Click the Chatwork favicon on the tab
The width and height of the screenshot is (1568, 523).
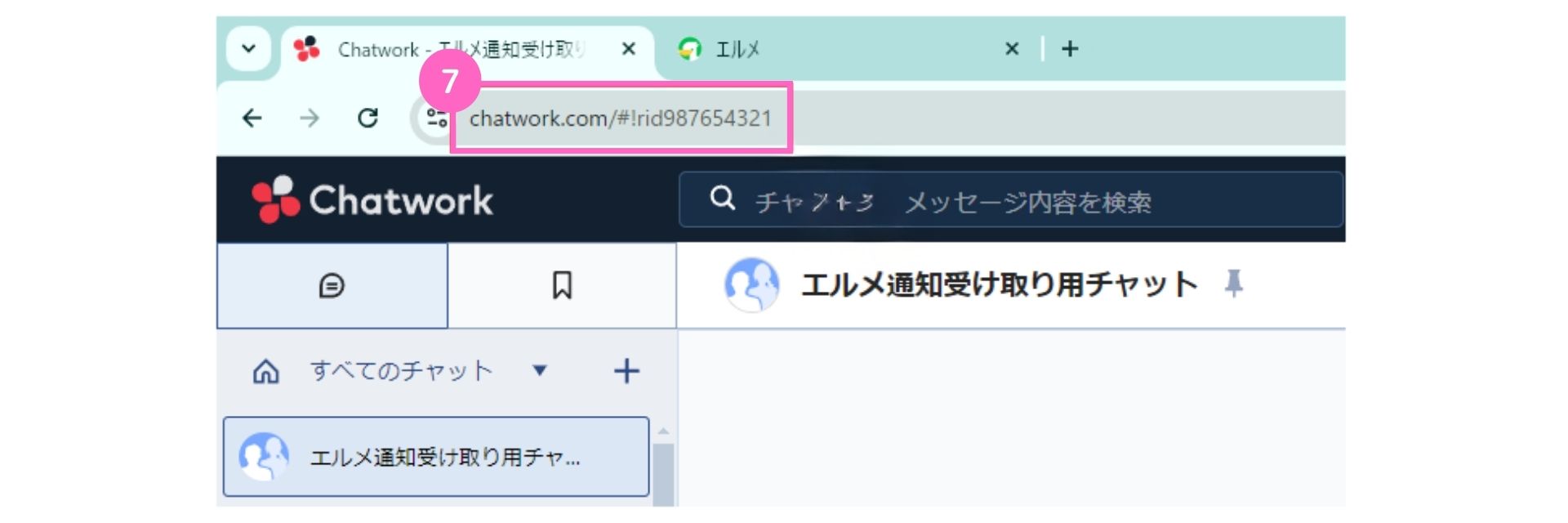[307, 49]
